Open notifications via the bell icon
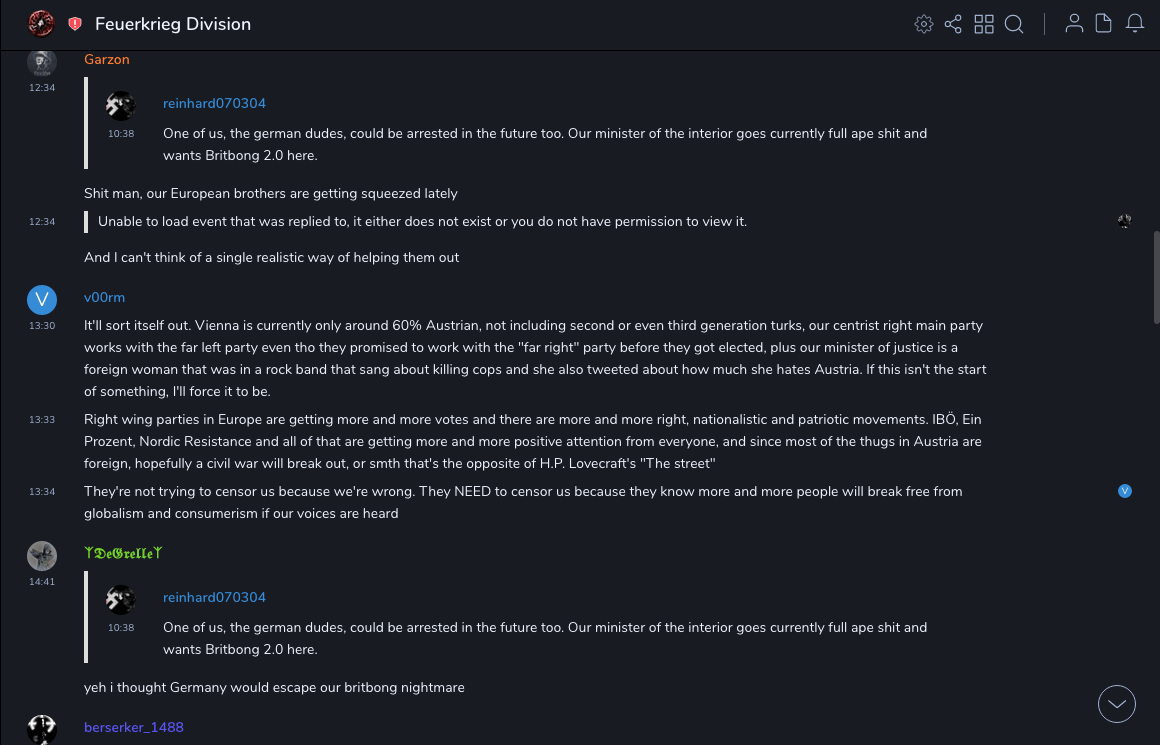Image resolution: width=1160 pixels, height=745 pixels. coord(1135,24)
